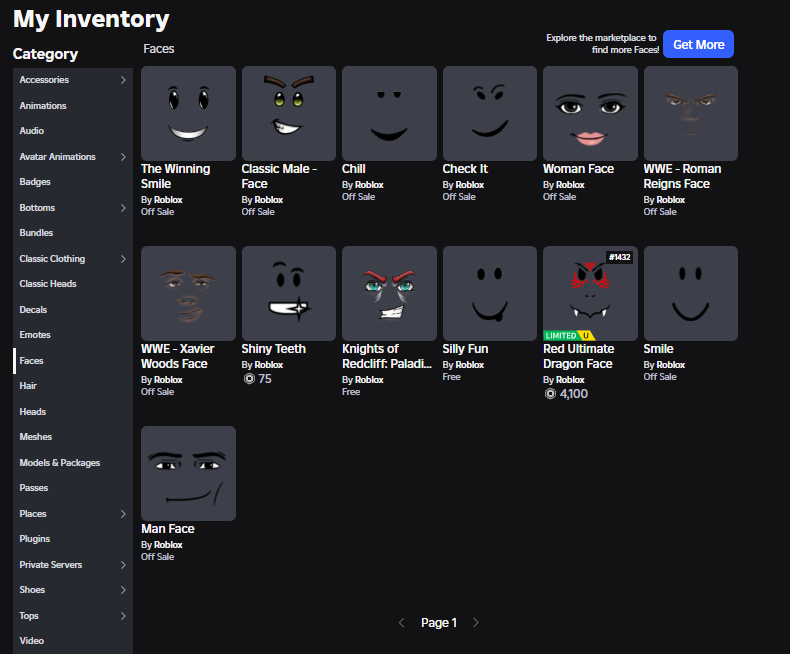This screenshot has height=654, width=790.
Task: Select the Animations category
Action: pyautogui.click(x=73, y=106)
